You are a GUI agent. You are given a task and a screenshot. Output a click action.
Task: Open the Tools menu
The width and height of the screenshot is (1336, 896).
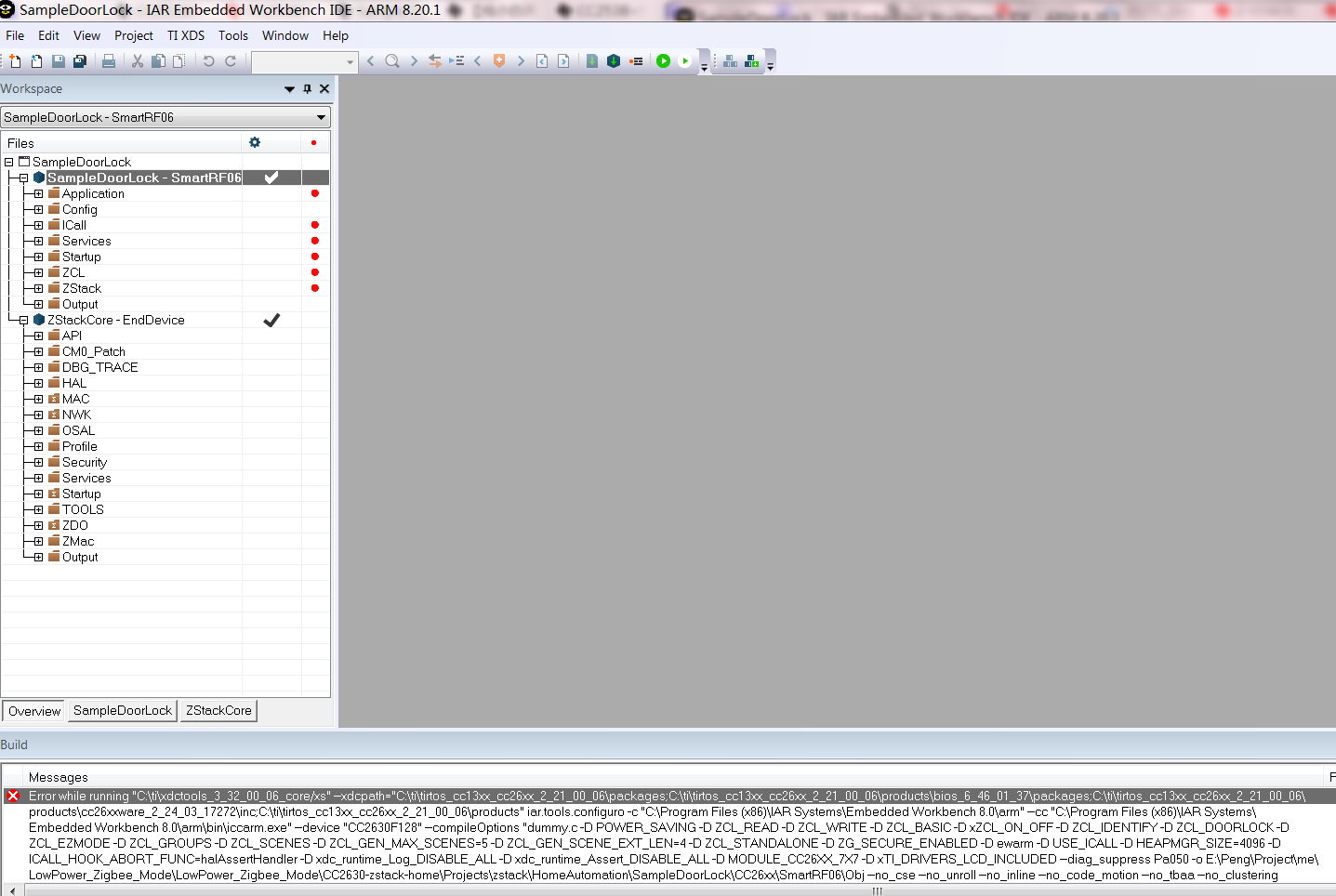[x=233, y=35]
